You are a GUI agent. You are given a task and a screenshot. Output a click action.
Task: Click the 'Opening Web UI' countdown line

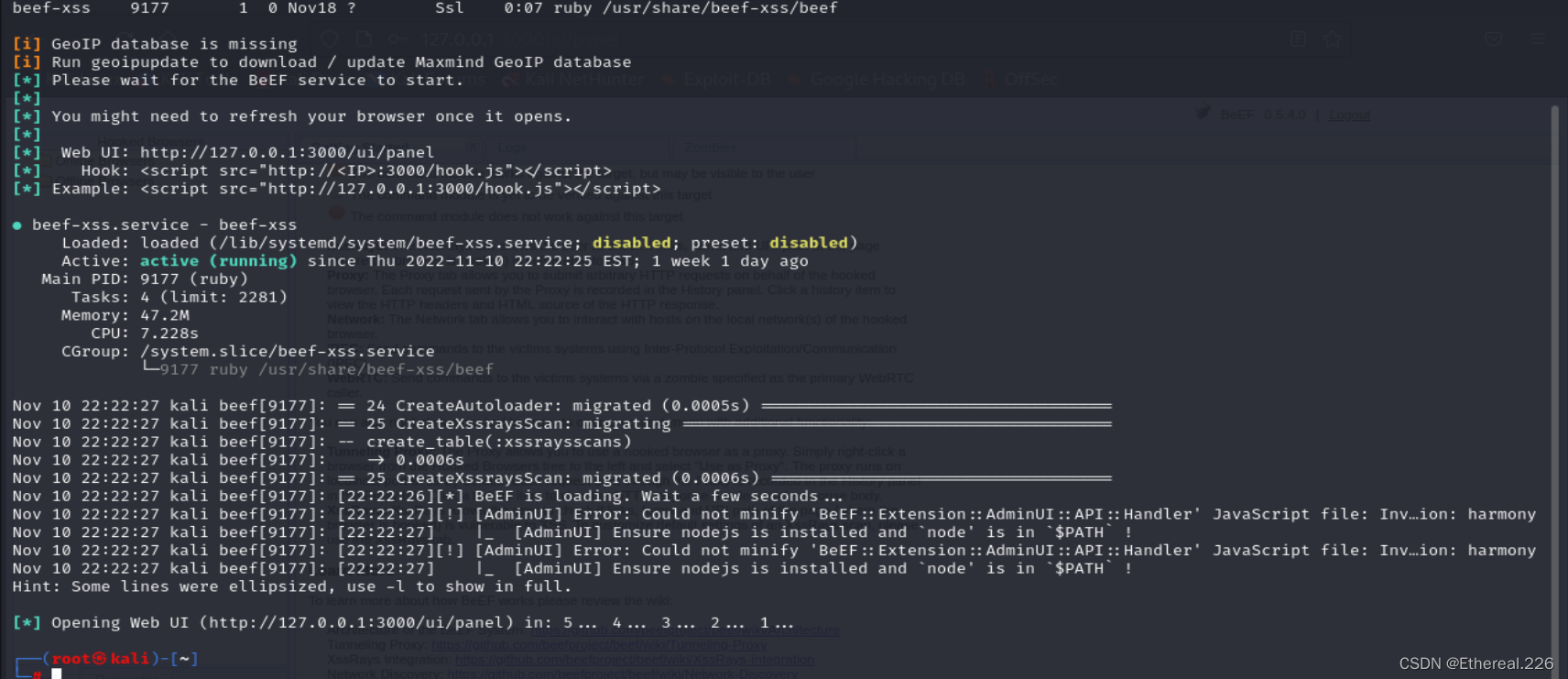[403, 622]
